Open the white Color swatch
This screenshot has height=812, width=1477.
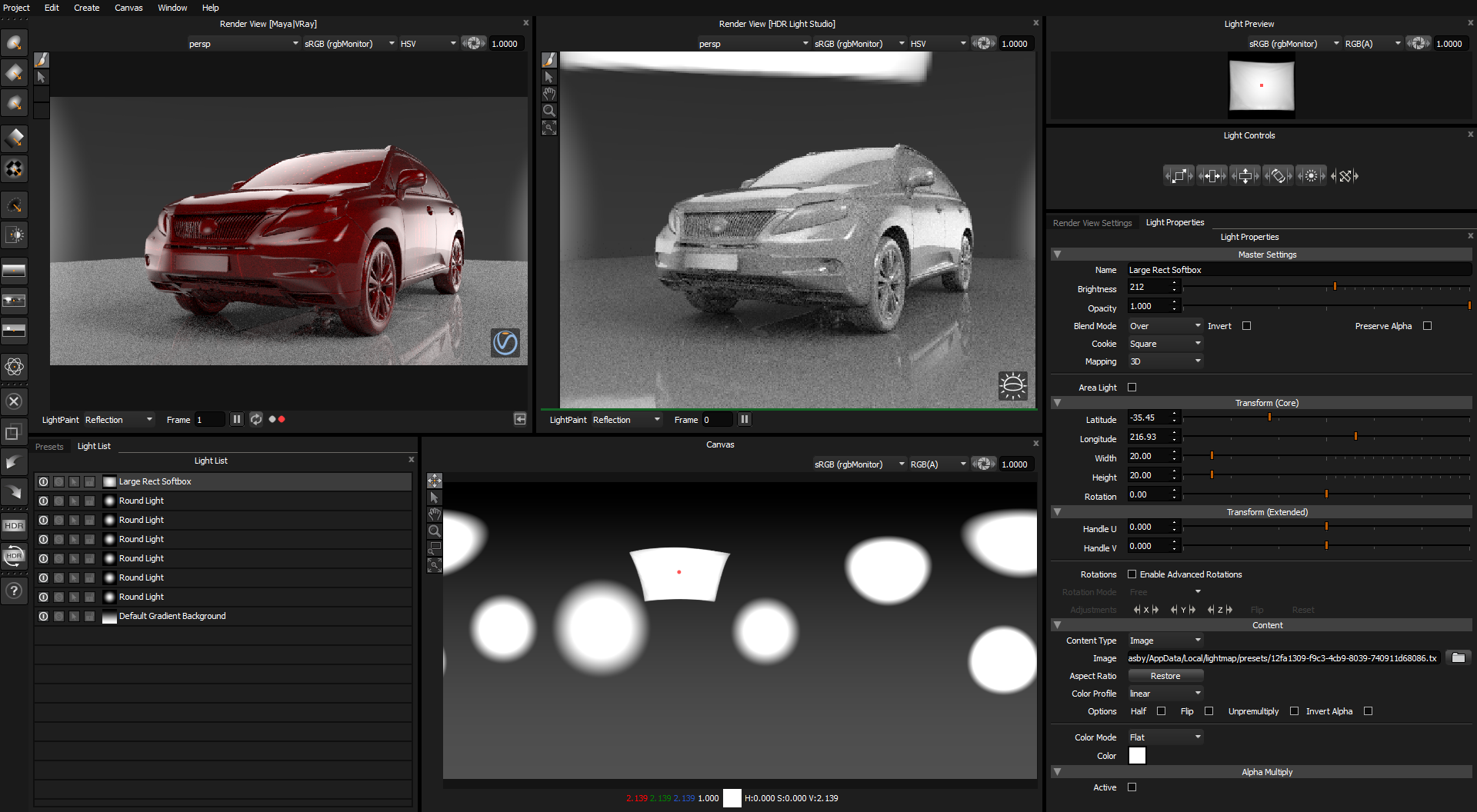[x=1137, y=756]
